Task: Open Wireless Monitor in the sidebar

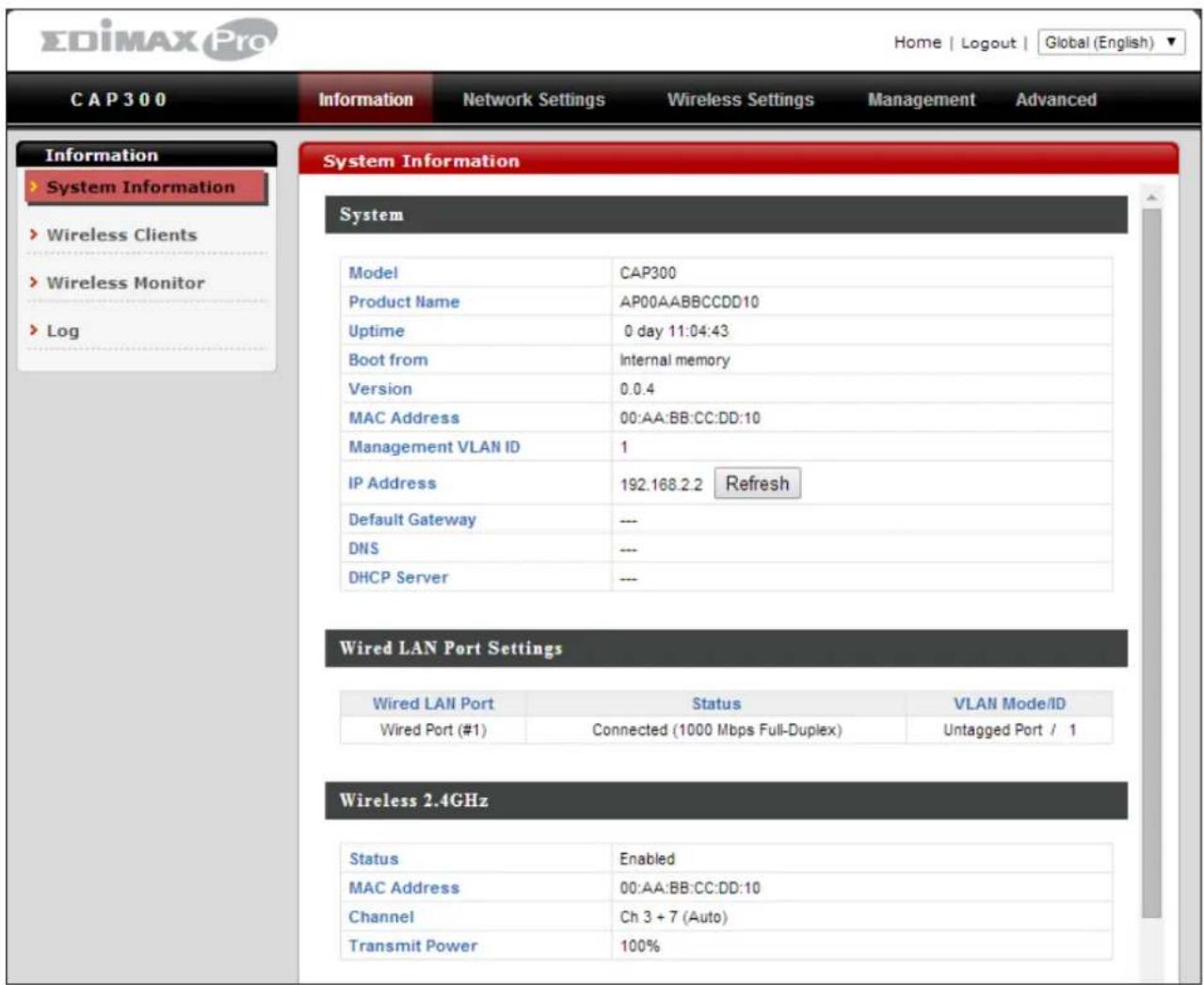Action: (125, 283)
